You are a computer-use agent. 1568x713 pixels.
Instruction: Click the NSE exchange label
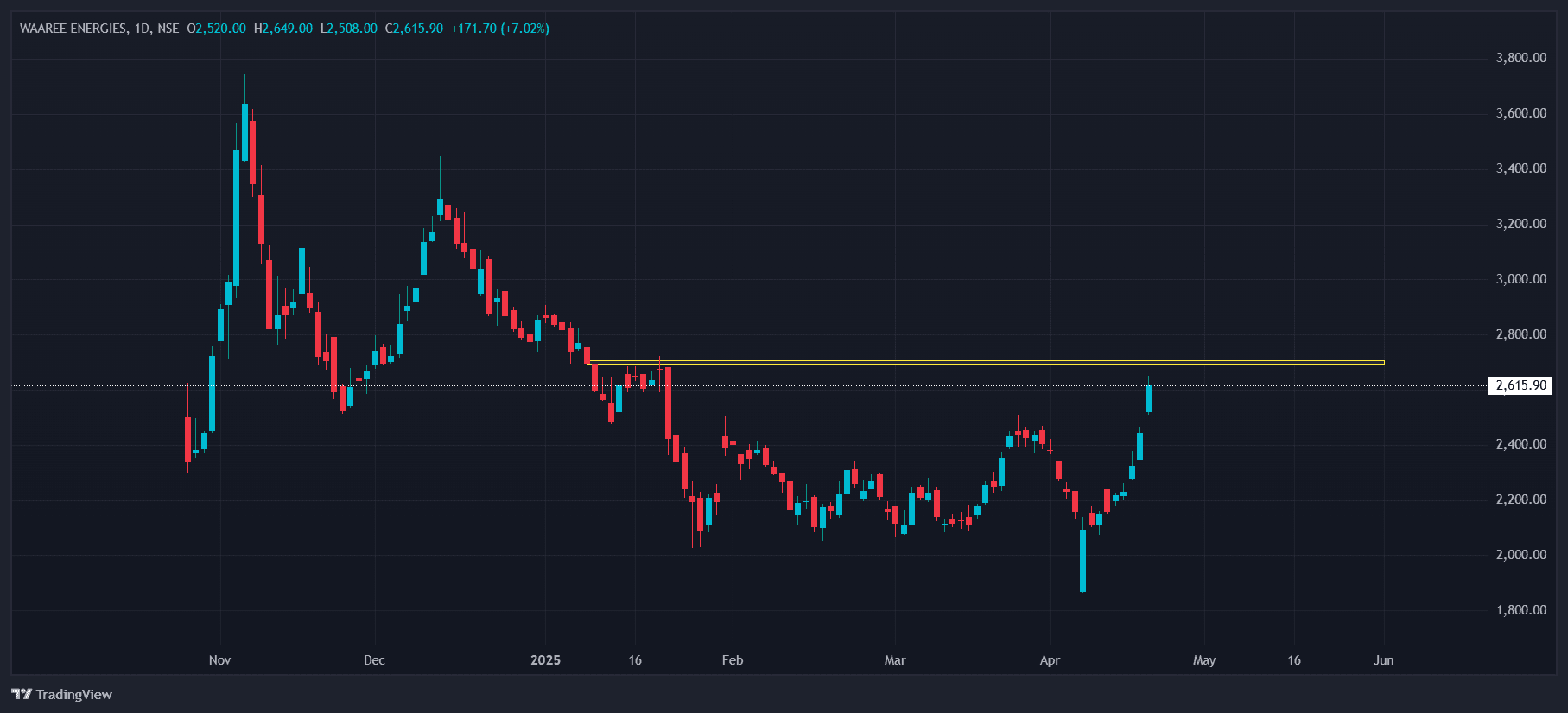click(168, 29)
